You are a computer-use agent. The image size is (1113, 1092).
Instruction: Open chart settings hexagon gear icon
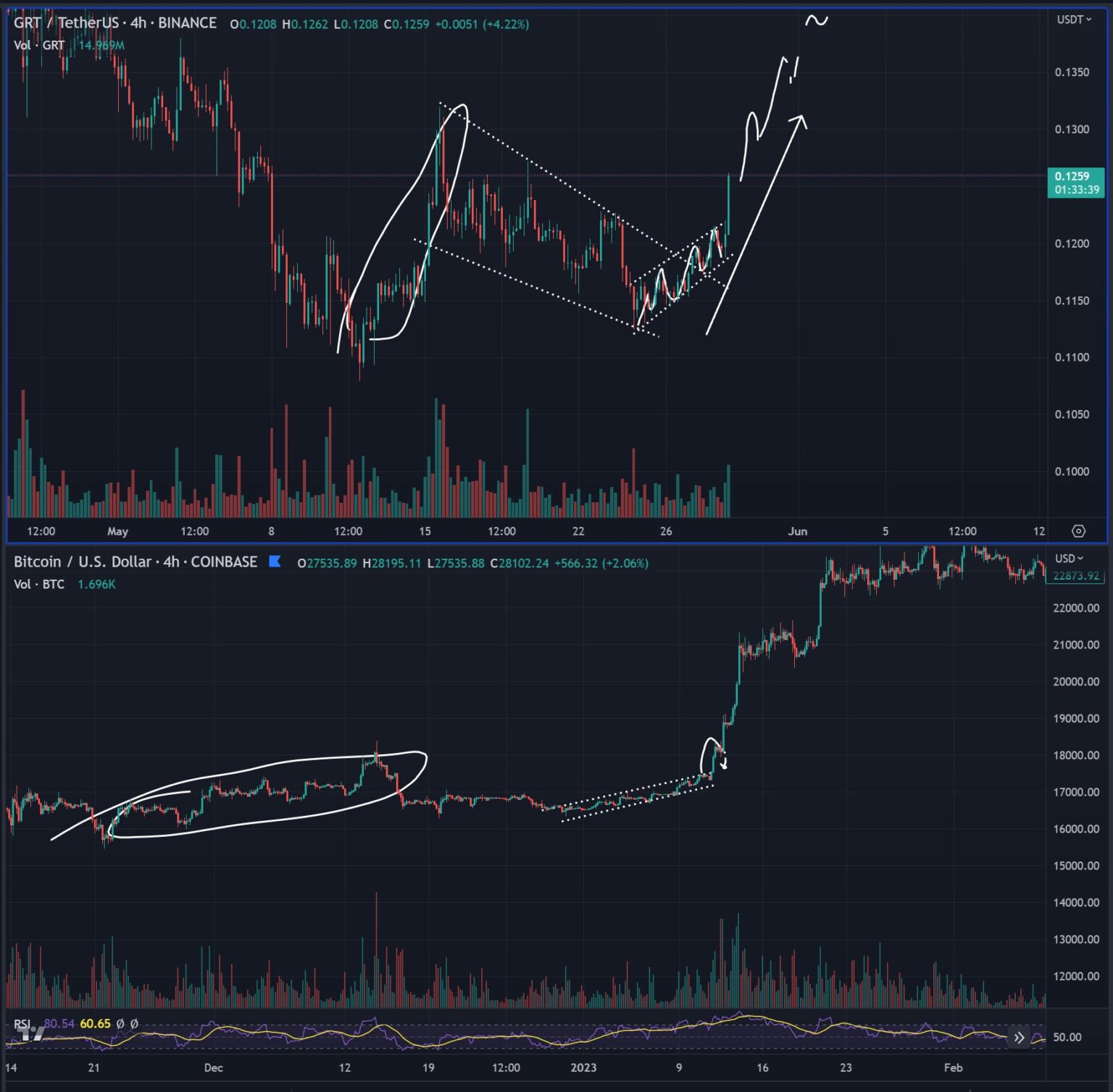point(1078,531)
